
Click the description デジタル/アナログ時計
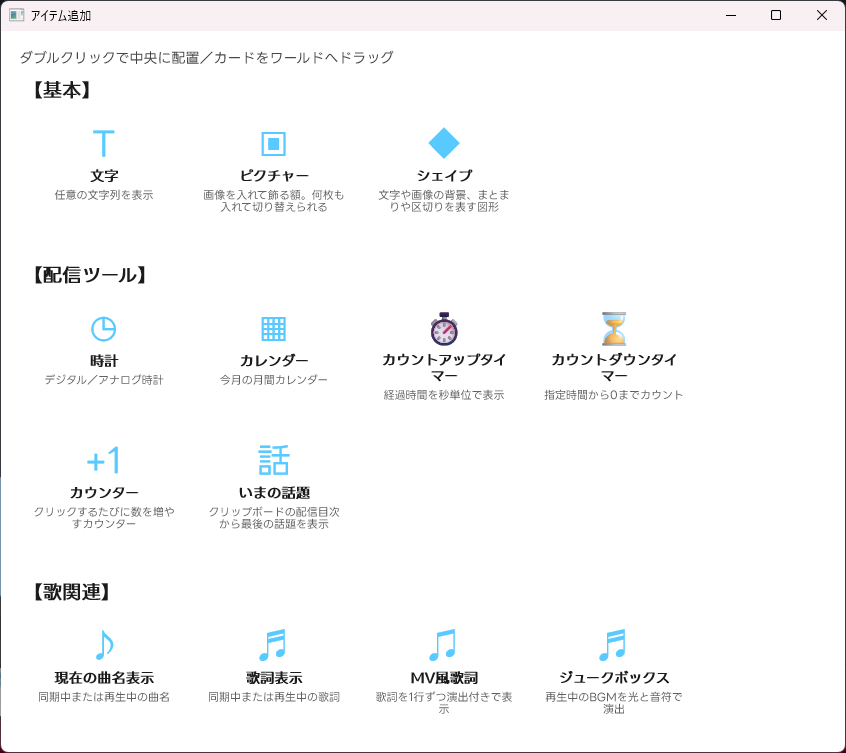point(104,380)
